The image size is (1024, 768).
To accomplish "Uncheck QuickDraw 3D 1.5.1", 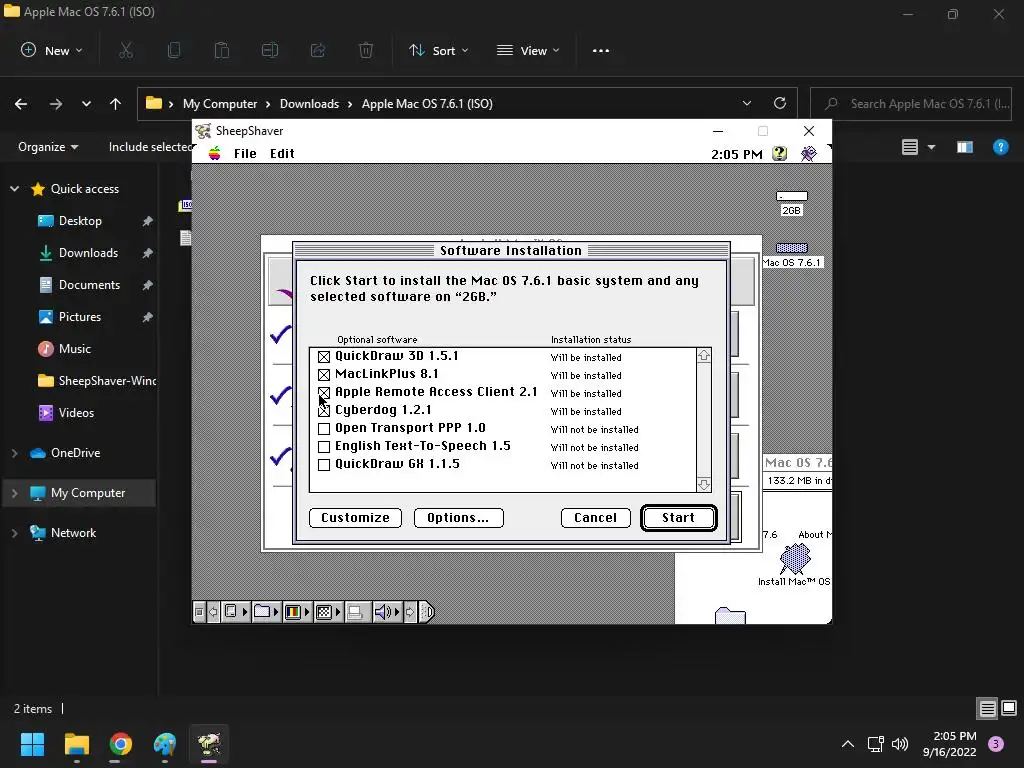I will (324, 357).
